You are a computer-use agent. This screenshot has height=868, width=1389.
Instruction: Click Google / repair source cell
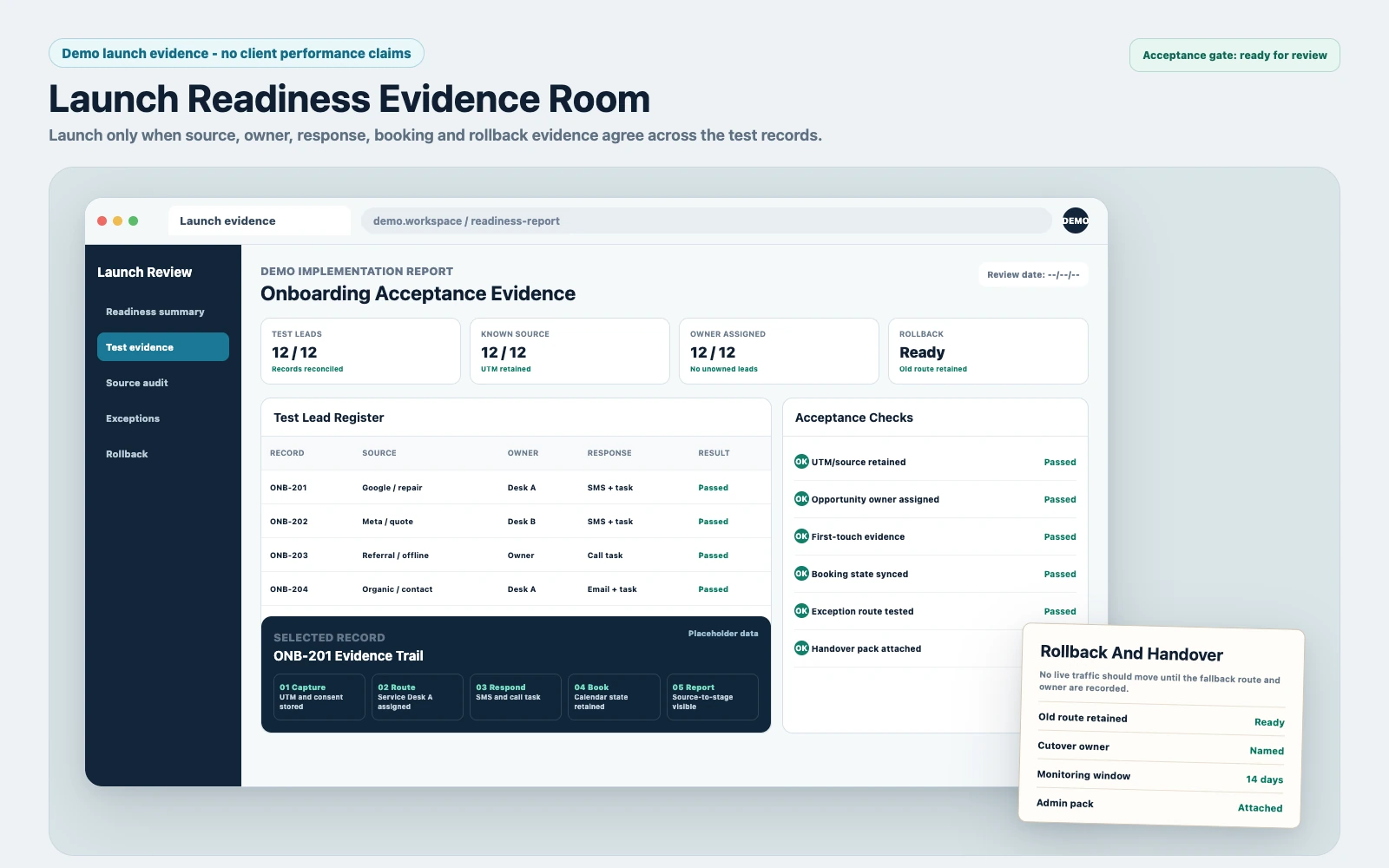coord(392,488)
